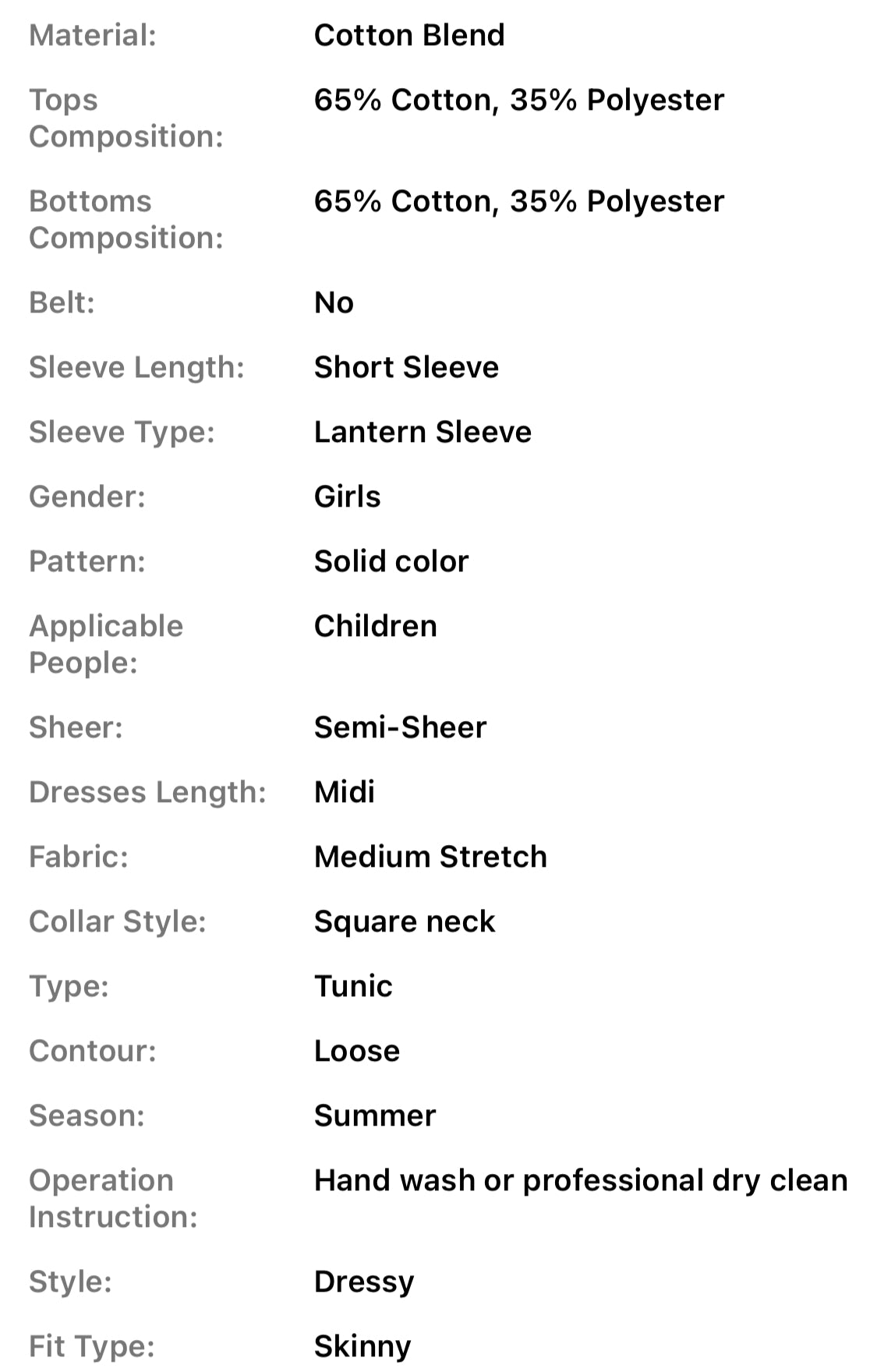Click the Girls gender value
This screenshot has width=877, height=1372.
coord(347,497)
